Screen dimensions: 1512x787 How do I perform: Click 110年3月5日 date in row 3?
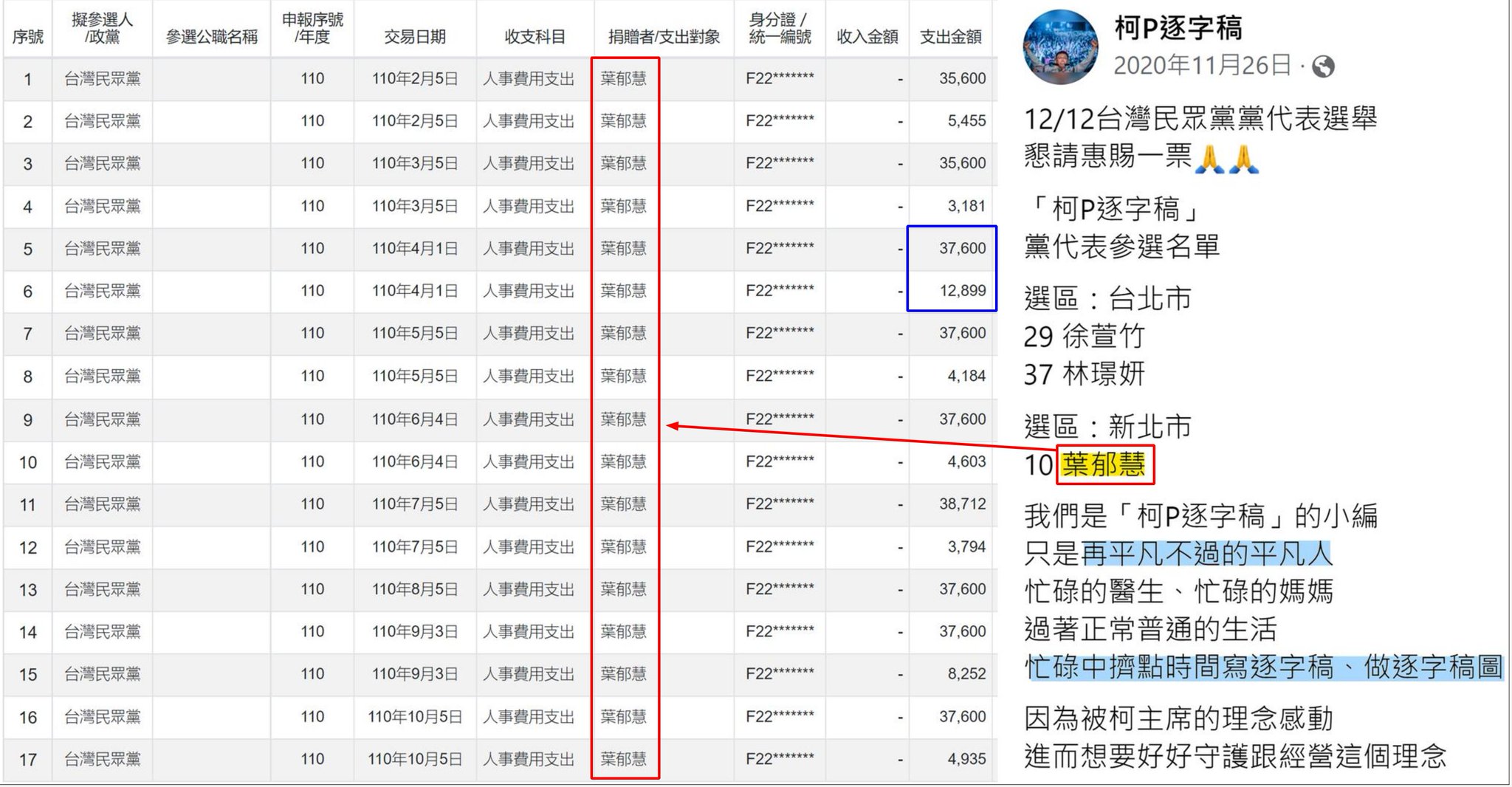coord(415,163)
